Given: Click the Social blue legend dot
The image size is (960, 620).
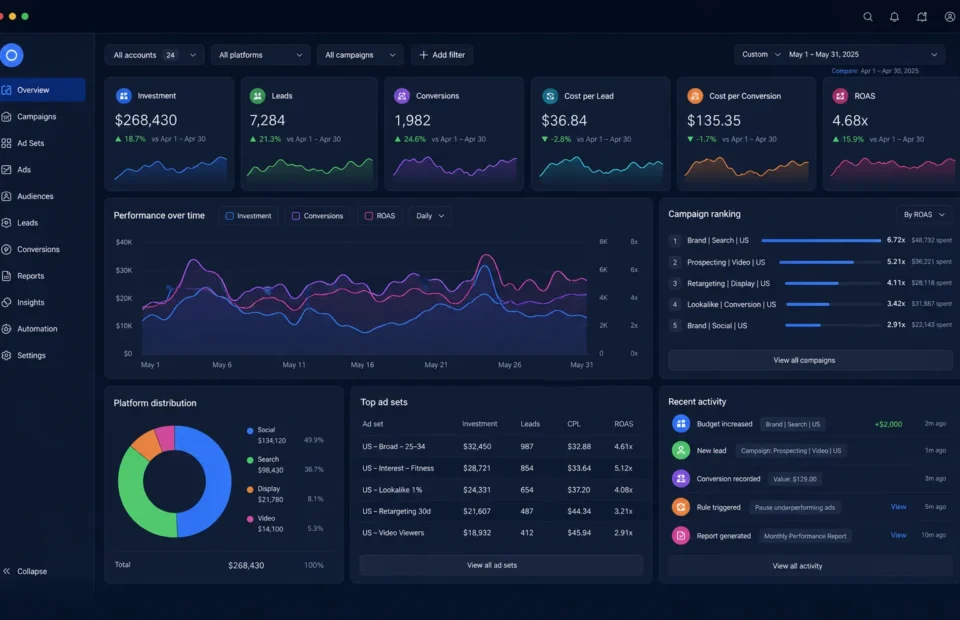Looking at the screenshot, I should [250, 431].
